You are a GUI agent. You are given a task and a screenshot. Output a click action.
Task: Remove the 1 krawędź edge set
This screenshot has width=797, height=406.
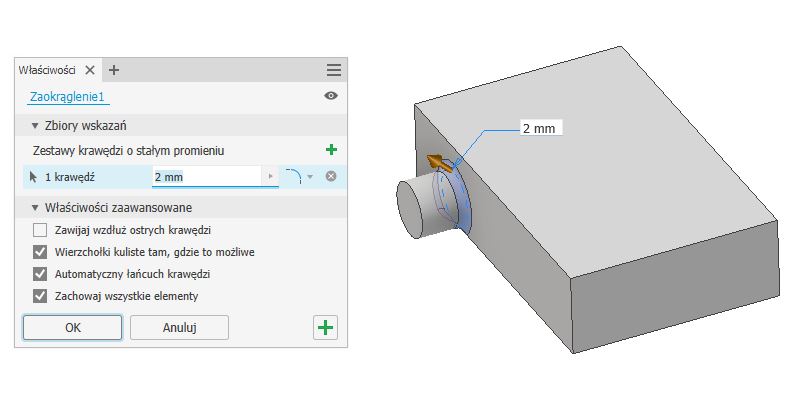point(331,177)
